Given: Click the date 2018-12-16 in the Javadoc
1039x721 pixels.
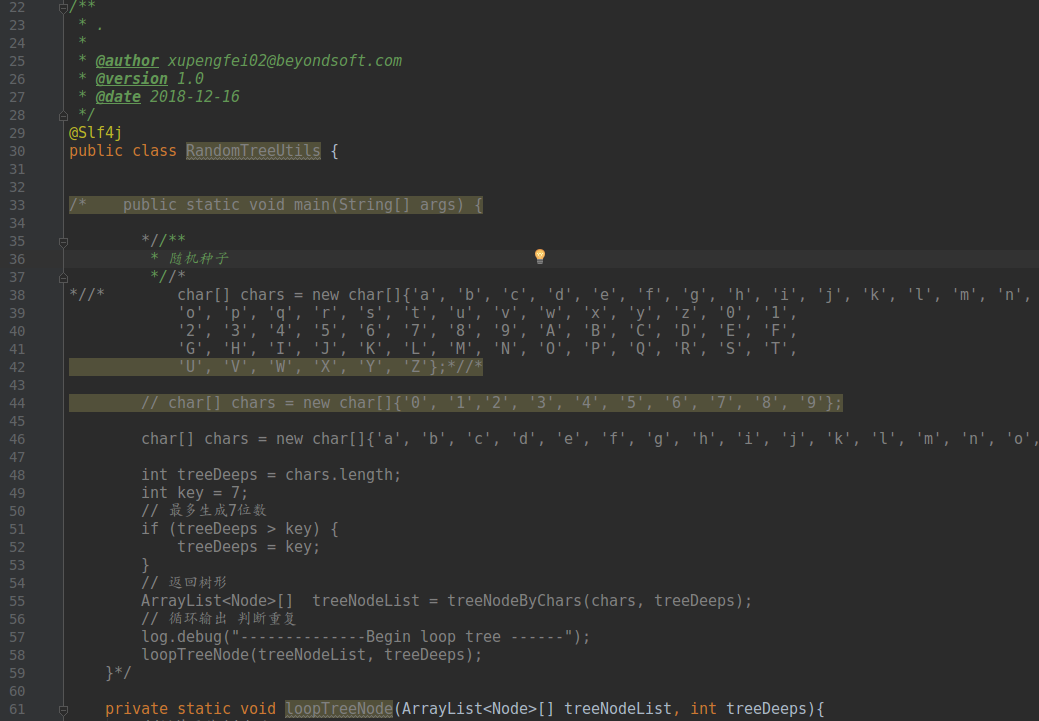Looking at the screenshot, I should click(195, 97).
